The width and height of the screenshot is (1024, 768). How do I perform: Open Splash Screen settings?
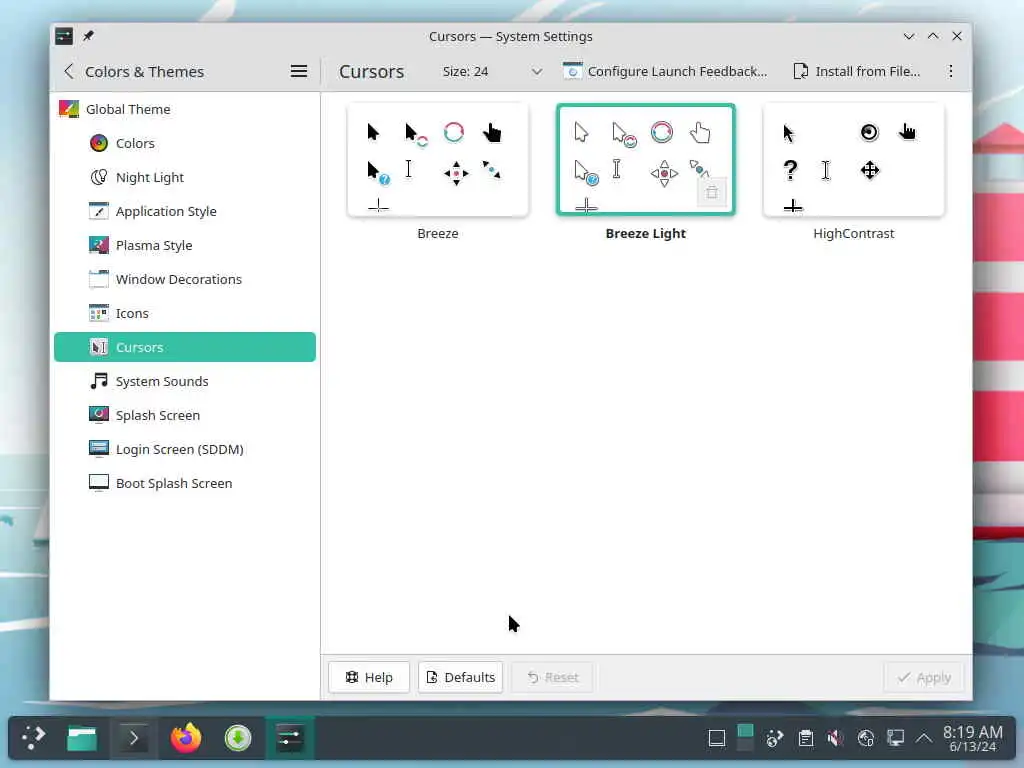tap(185, 415)
